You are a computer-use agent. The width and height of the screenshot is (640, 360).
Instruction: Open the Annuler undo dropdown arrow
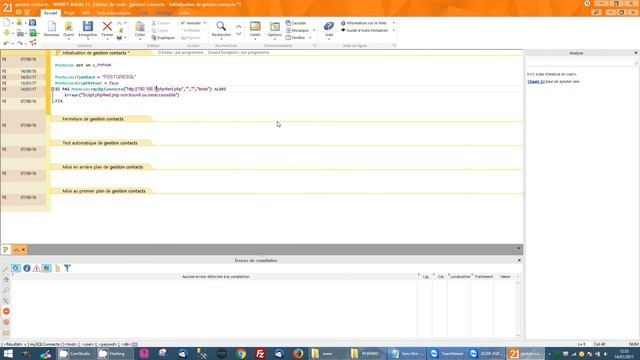click(205, 23)
